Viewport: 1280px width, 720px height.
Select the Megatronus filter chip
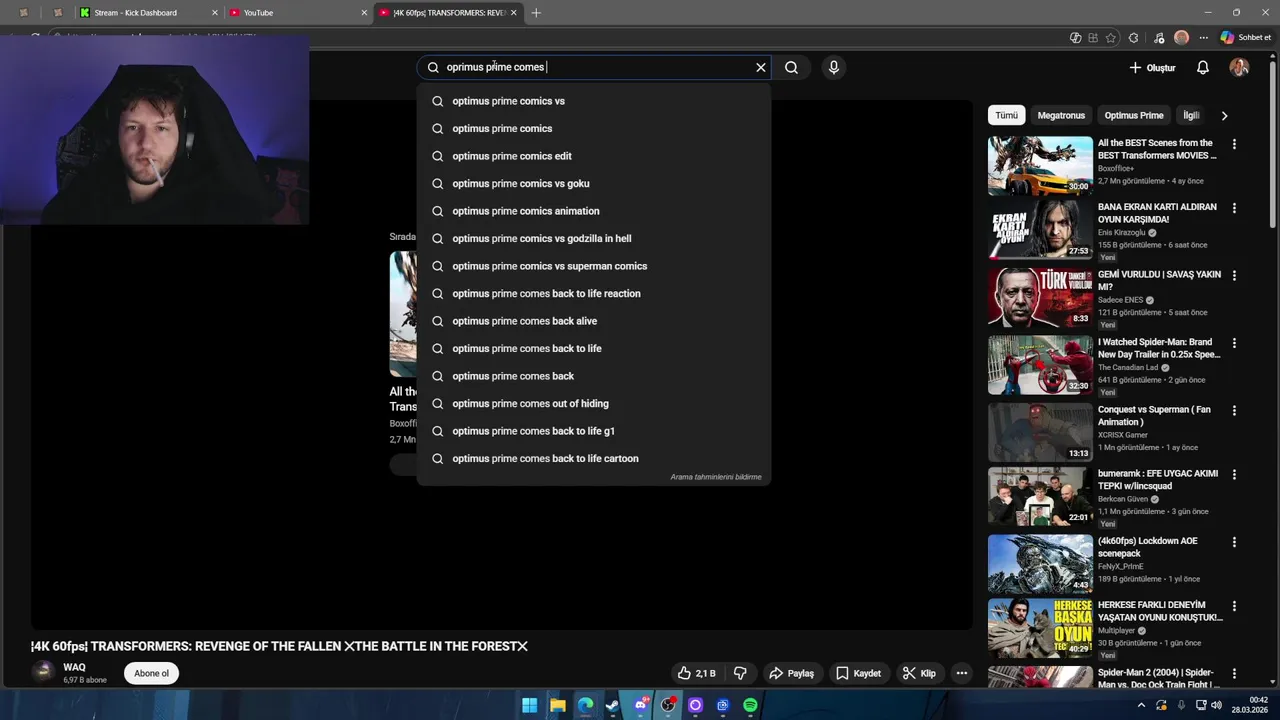tap(1061, 115)
